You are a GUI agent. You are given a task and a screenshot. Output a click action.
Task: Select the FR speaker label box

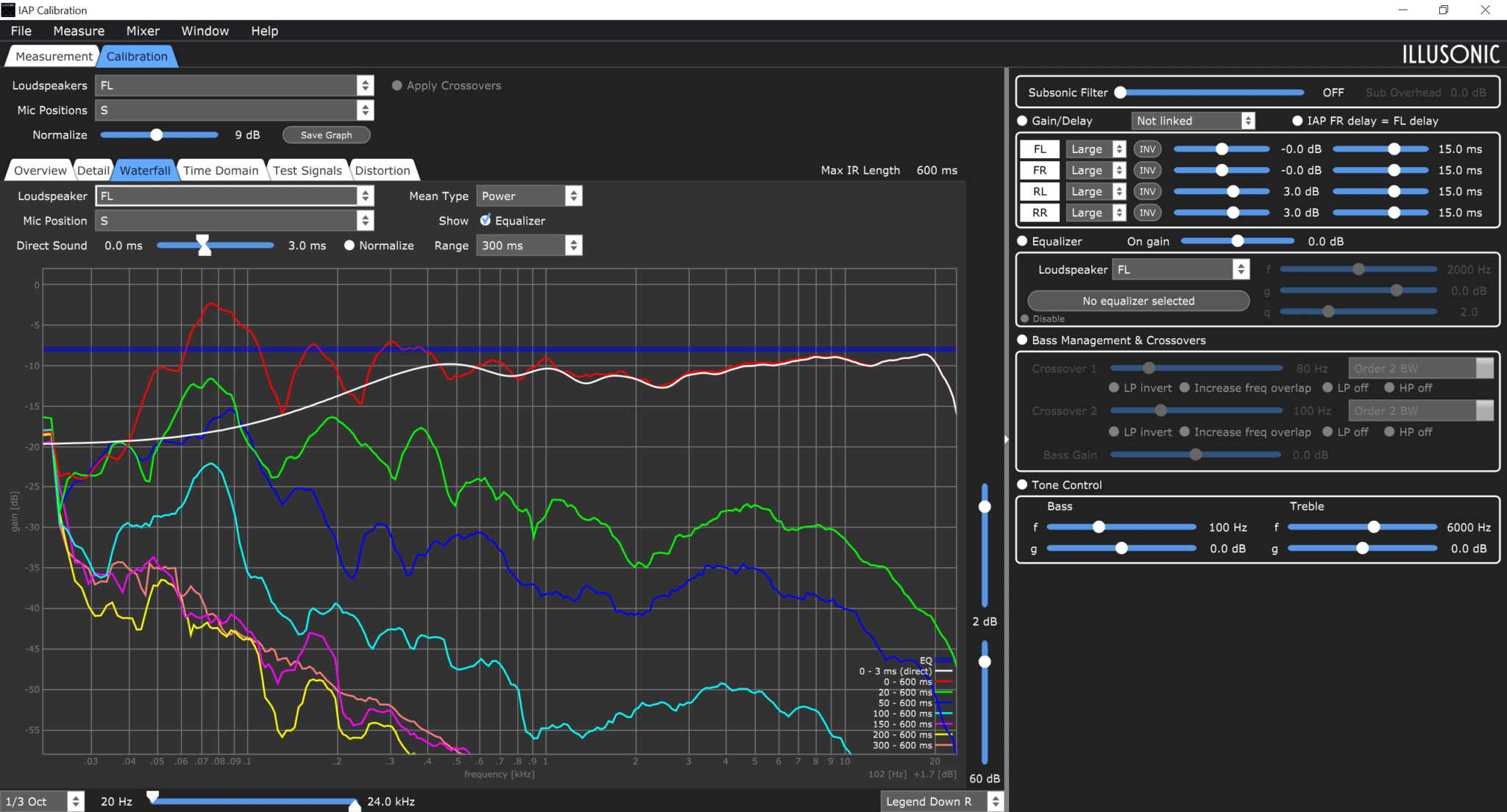click(1040, 171)
